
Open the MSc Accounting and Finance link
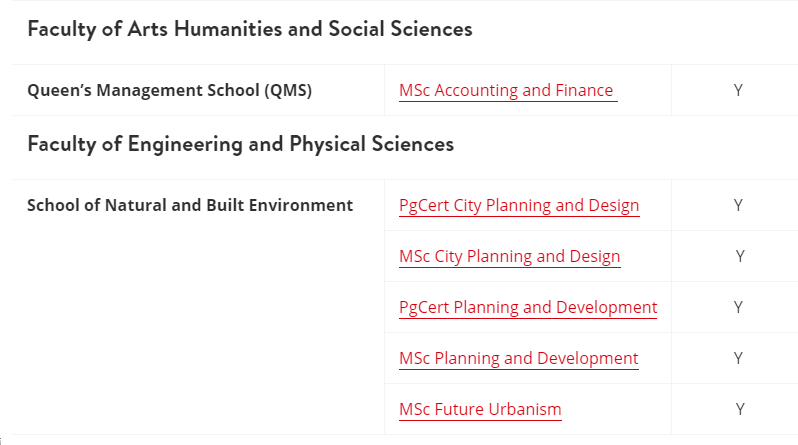tap(508, 91)
